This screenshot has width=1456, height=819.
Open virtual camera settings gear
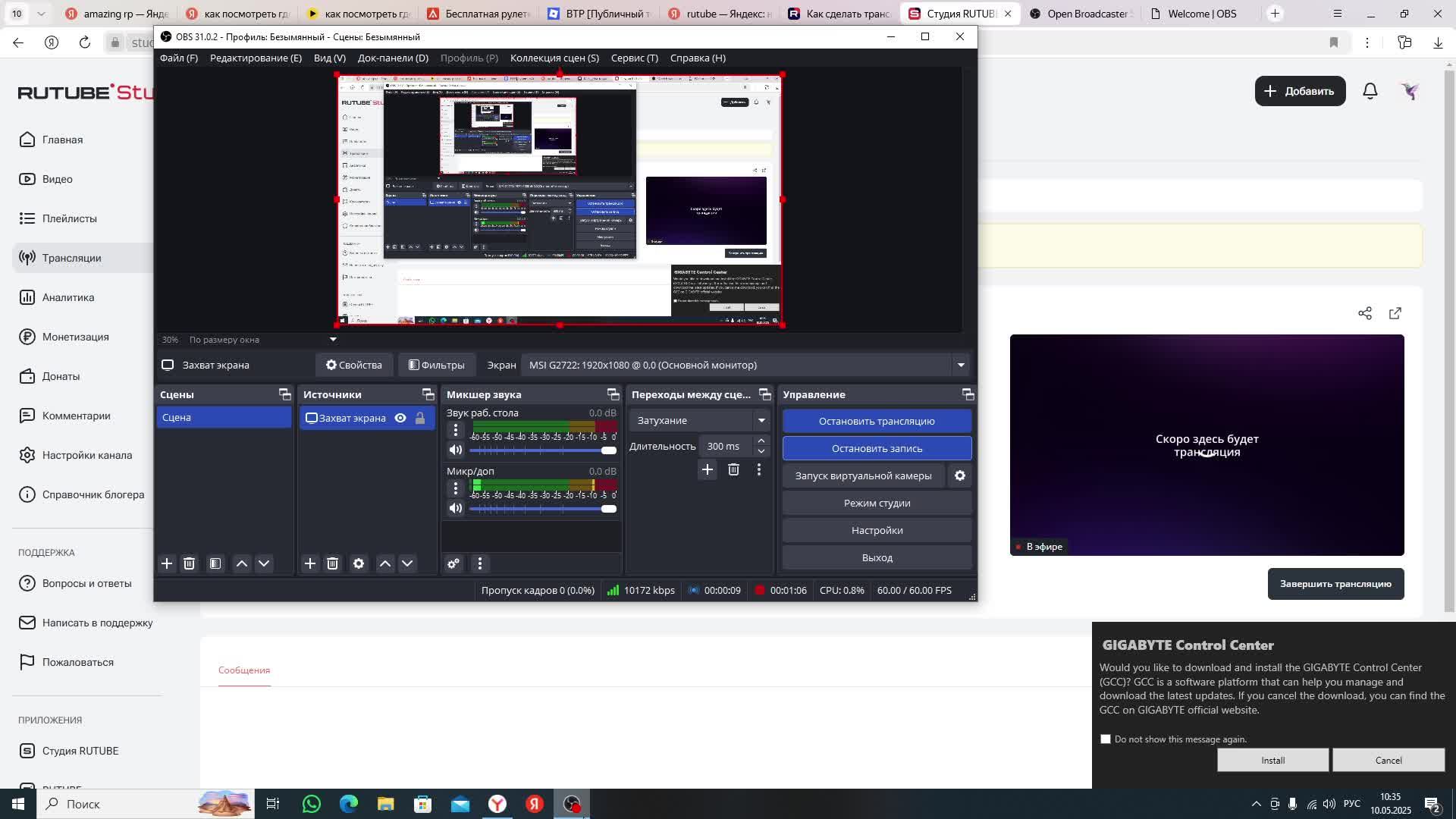(960, 475)
